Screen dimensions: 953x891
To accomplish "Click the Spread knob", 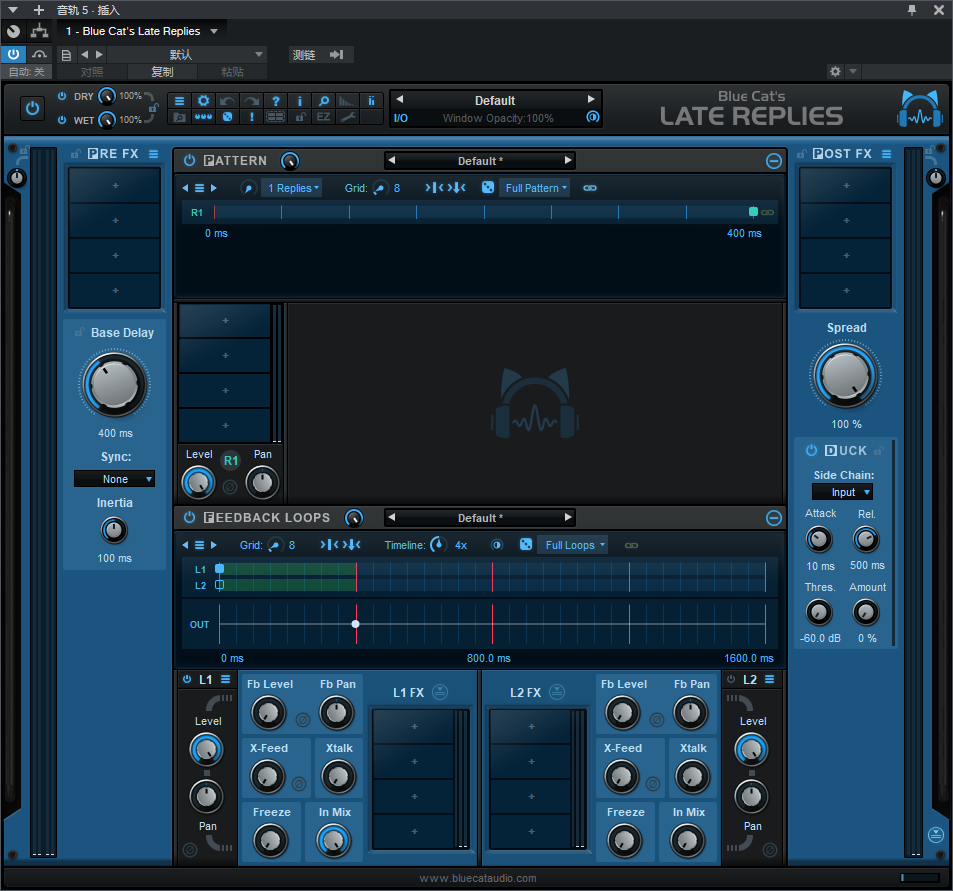I will point(845,376).
